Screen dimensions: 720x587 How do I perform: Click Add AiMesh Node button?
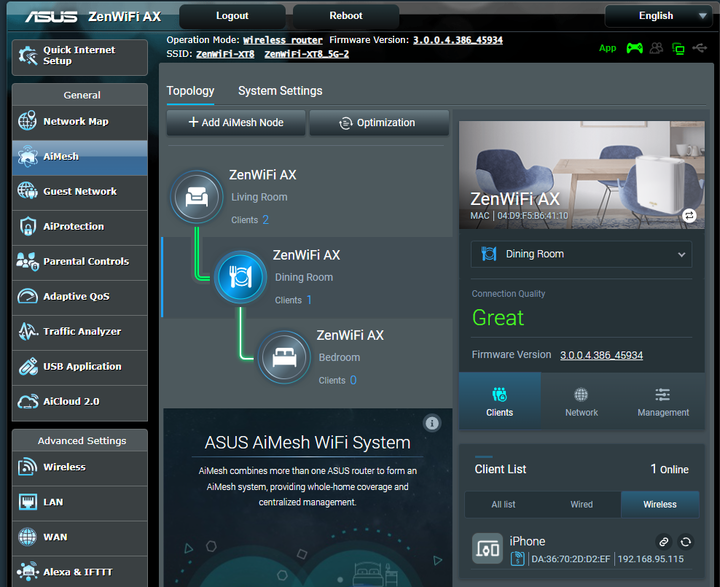[x=236, y=123]
